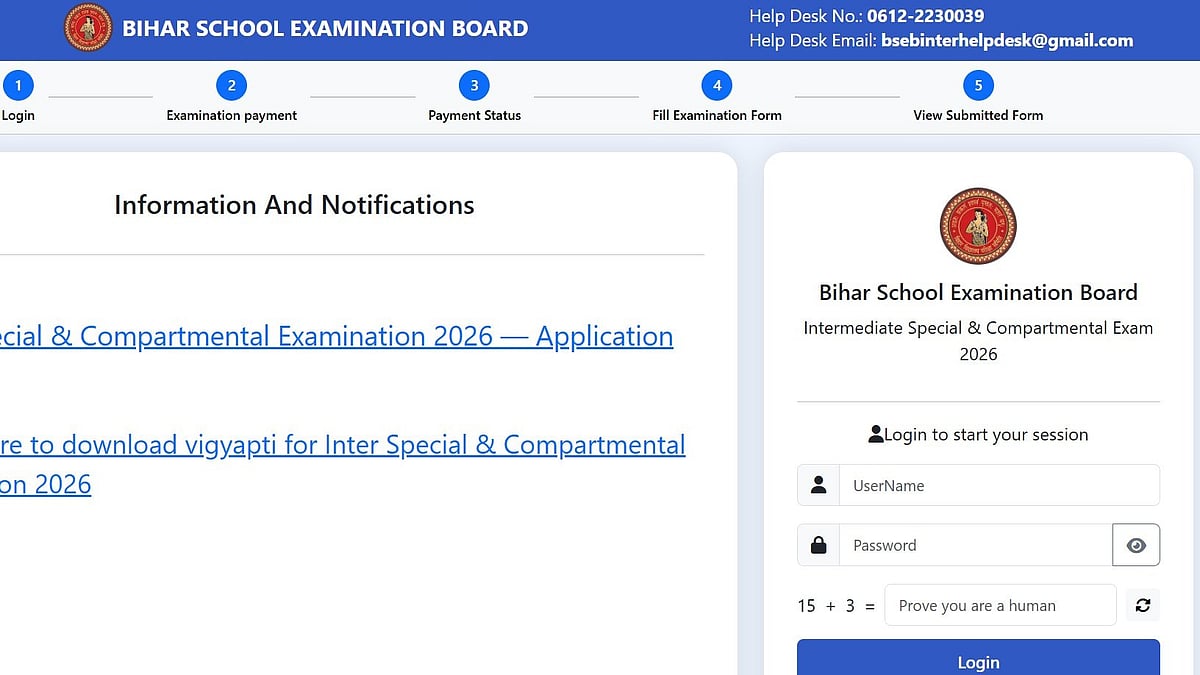Focus the Password input field

coord(975,545)
